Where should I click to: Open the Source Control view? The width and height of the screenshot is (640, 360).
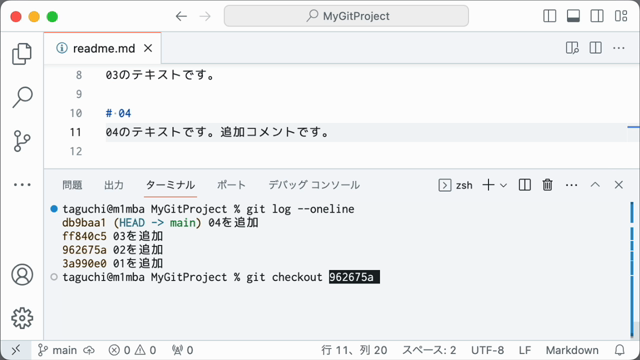pyautogui.click(x=22, y=141)
